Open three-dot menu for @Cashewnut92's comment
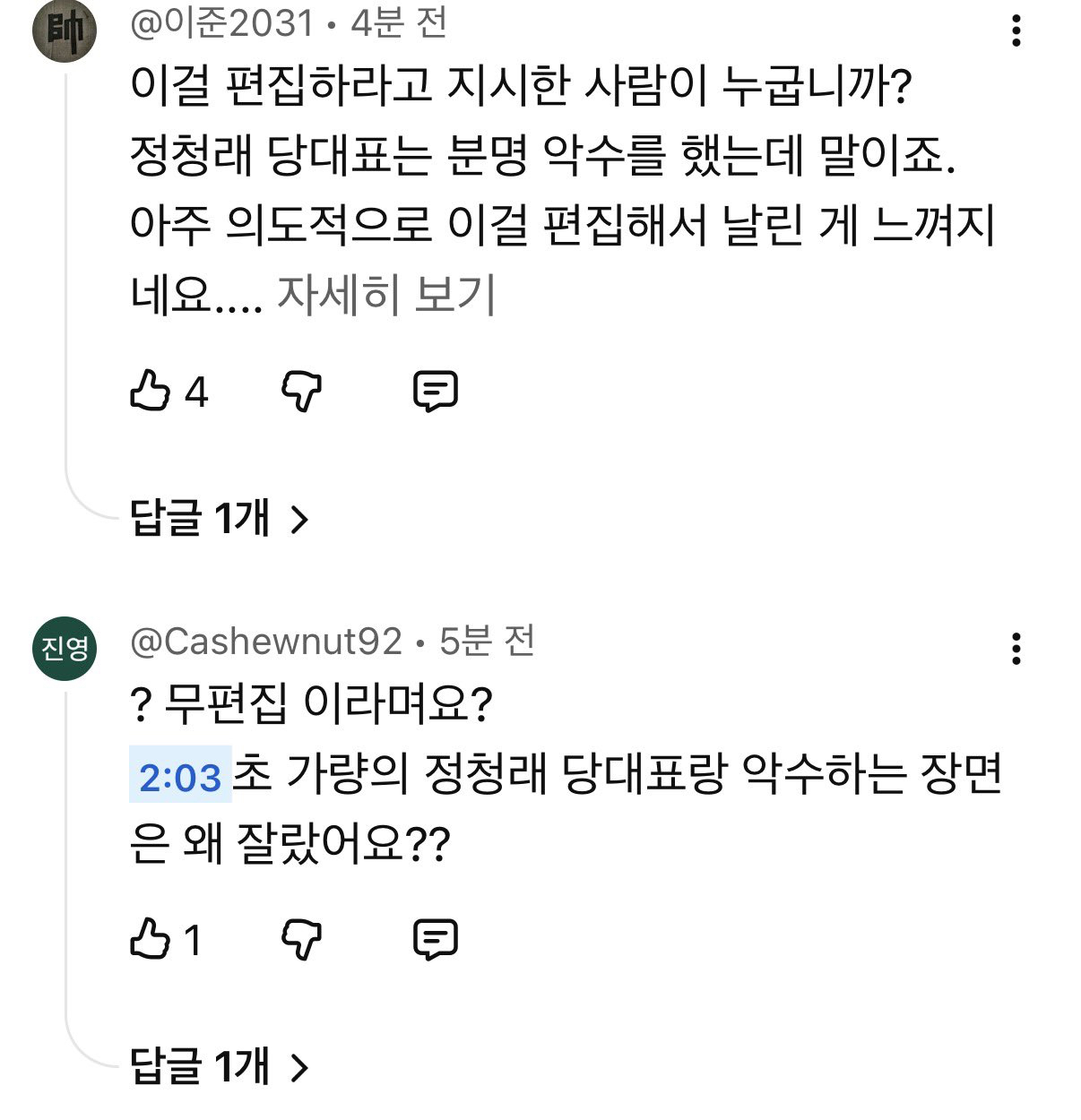Image resolution: width=1081 pixels, height=1120 pixels. 1016,648
